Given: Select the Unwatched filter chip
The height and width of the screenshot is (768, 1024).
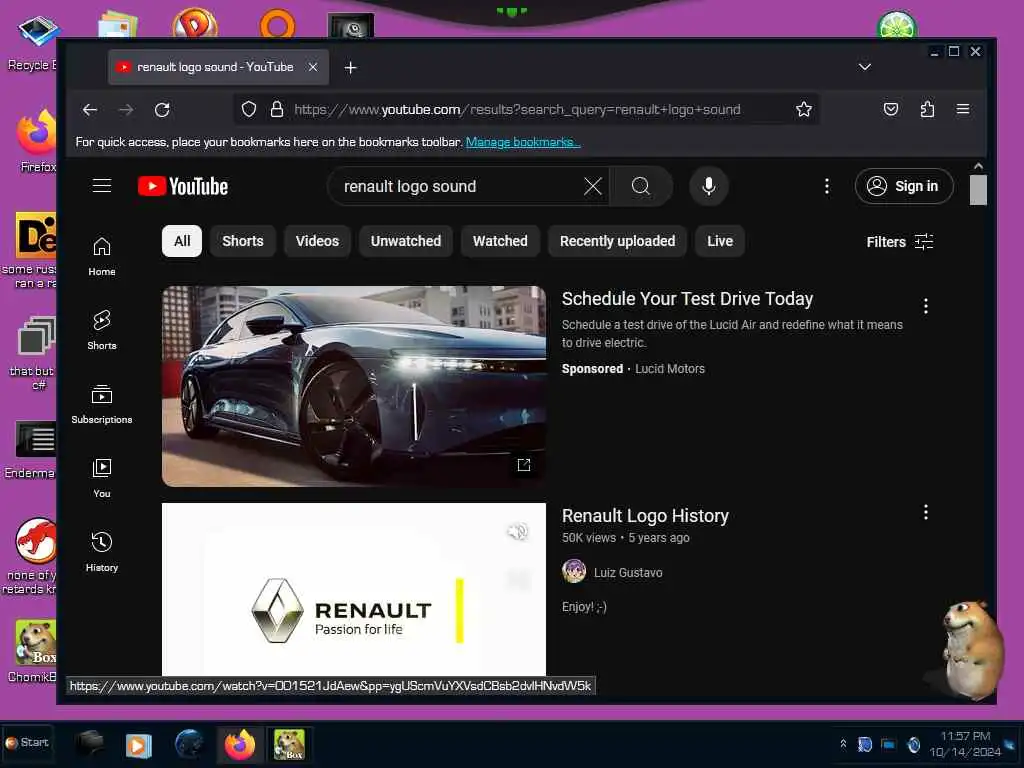Looking at the screenshot, I should [406, 241].
